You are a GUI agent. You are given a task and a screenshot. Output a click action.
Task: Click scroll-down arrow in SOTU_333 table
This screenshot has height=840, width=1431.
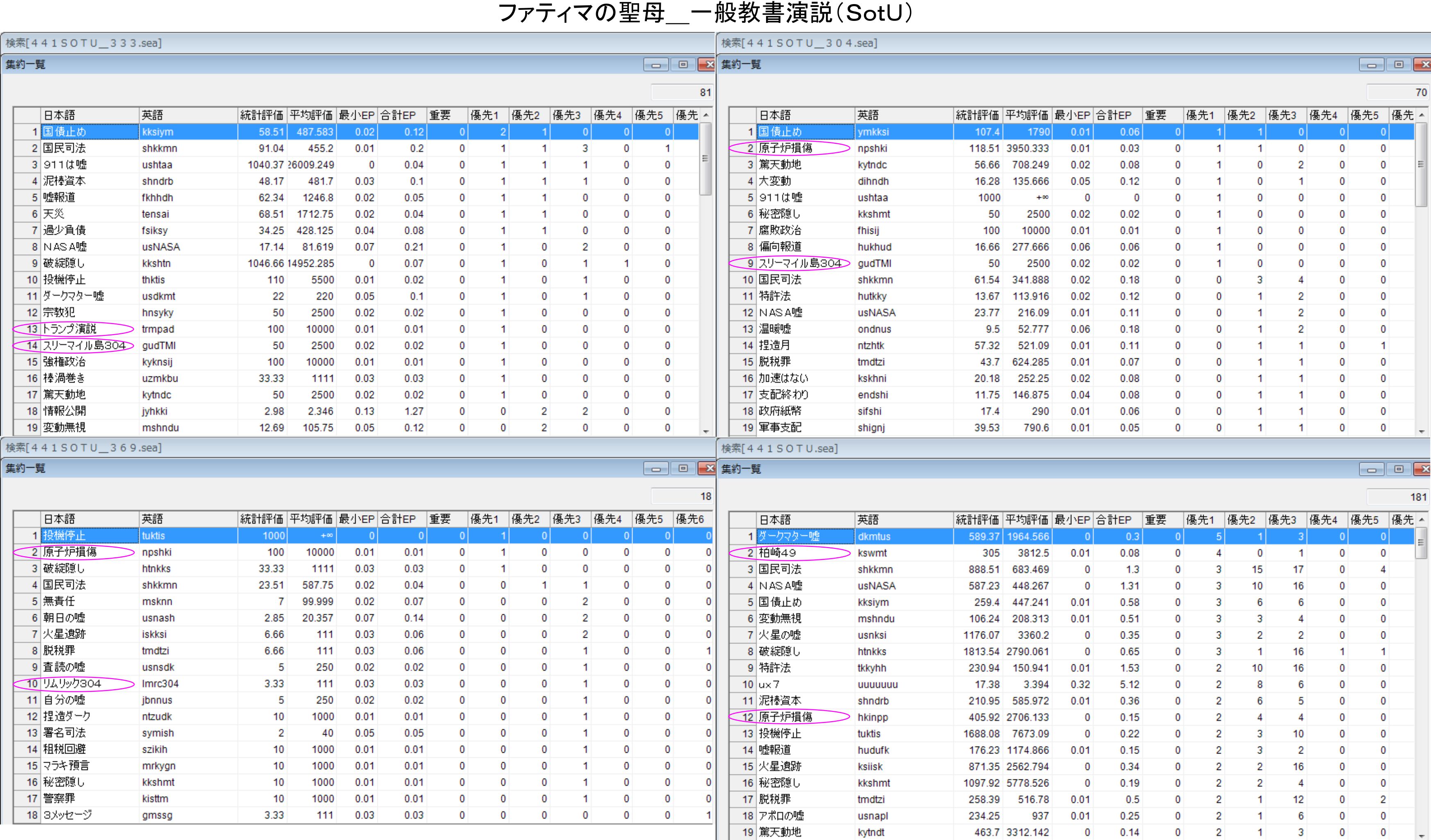[706, 431]
